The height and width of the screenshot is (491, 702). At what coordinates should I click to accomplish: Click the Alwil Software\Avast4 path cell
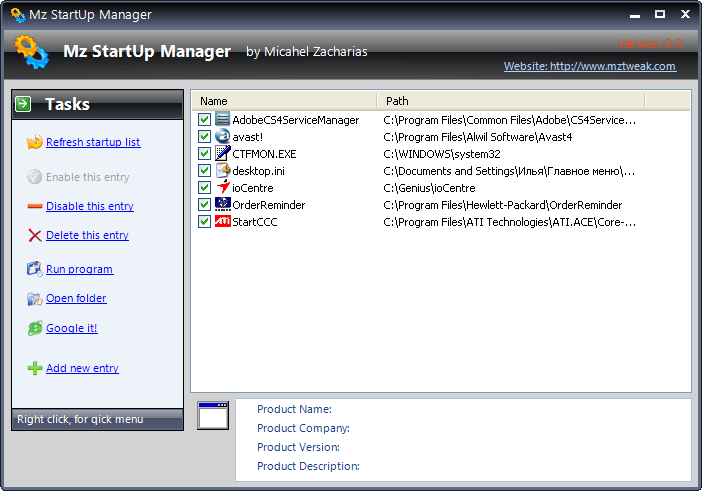point(478,137)
